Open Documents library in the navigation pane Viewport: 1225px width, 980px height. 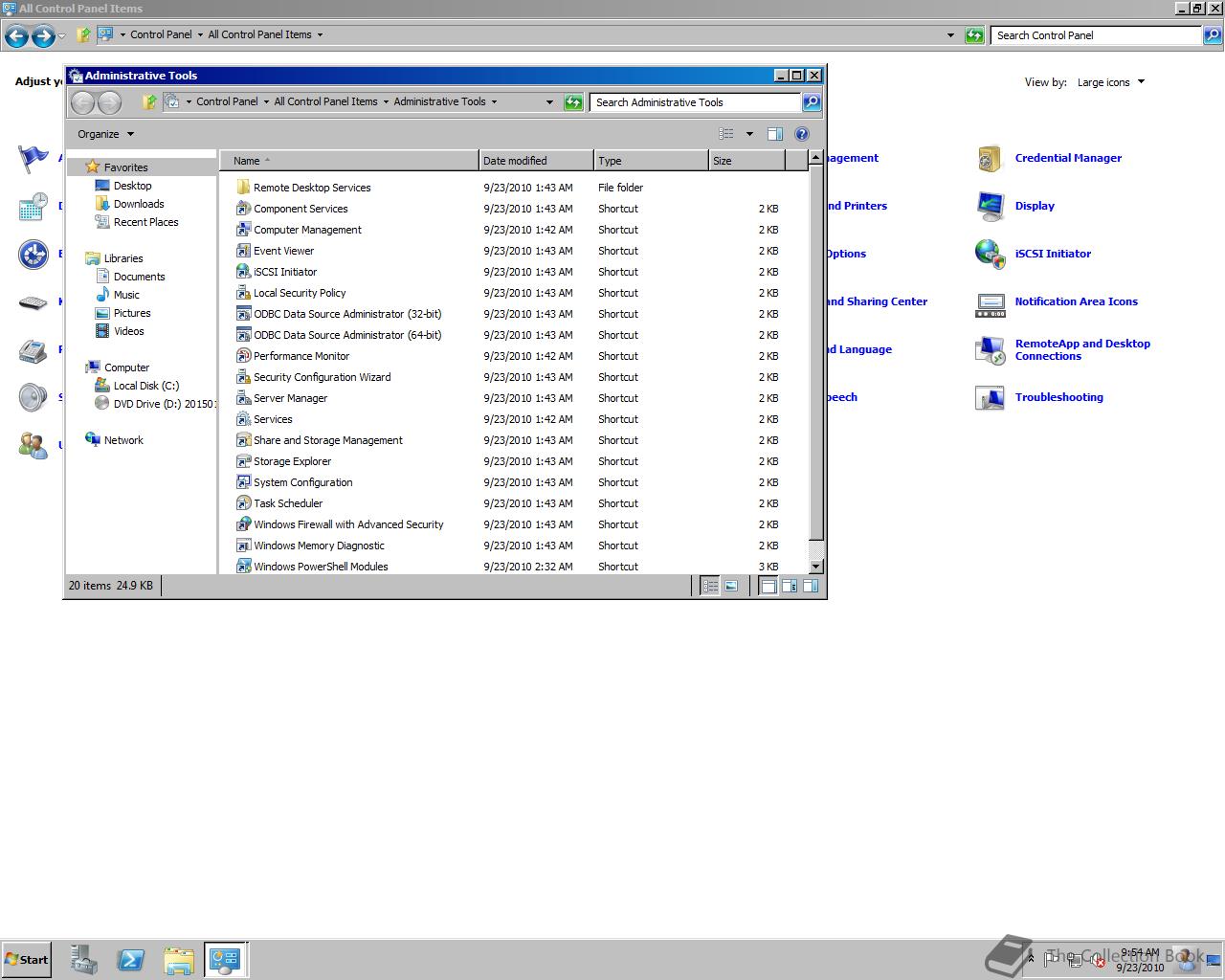139,277
